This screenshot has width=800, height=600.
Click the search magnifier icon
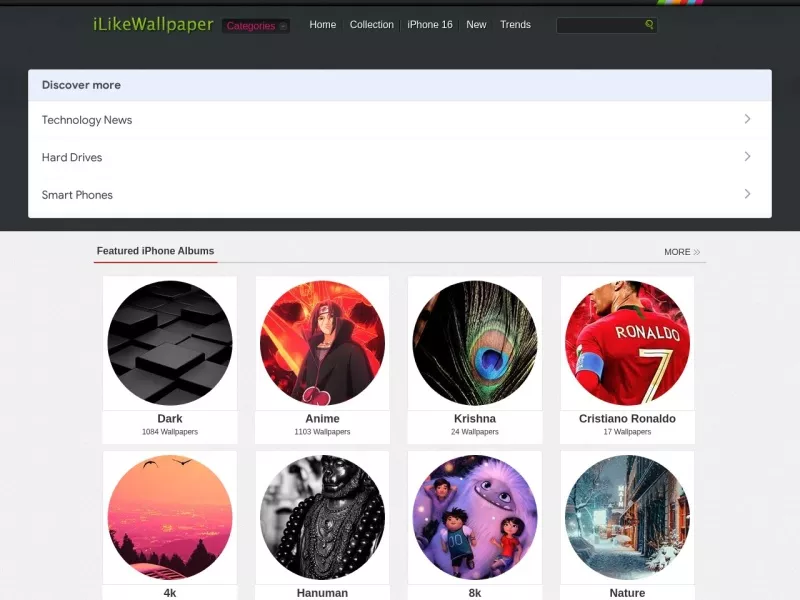pos(649,24)
